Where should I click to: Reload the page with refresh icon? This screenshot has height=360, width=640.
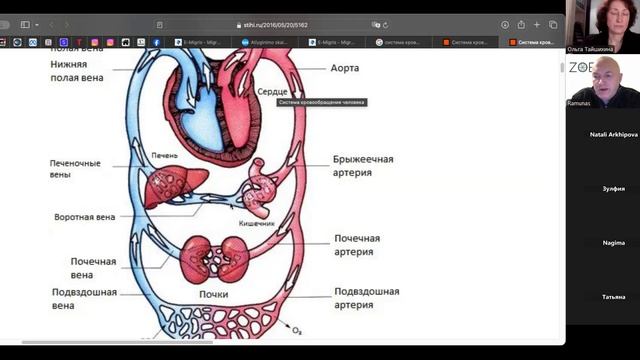click(x=385, y=25)
